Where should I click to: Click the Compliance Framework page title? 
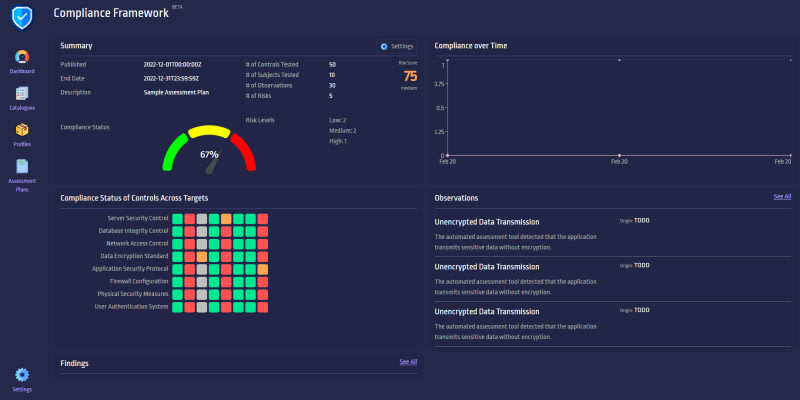(111, 13)
